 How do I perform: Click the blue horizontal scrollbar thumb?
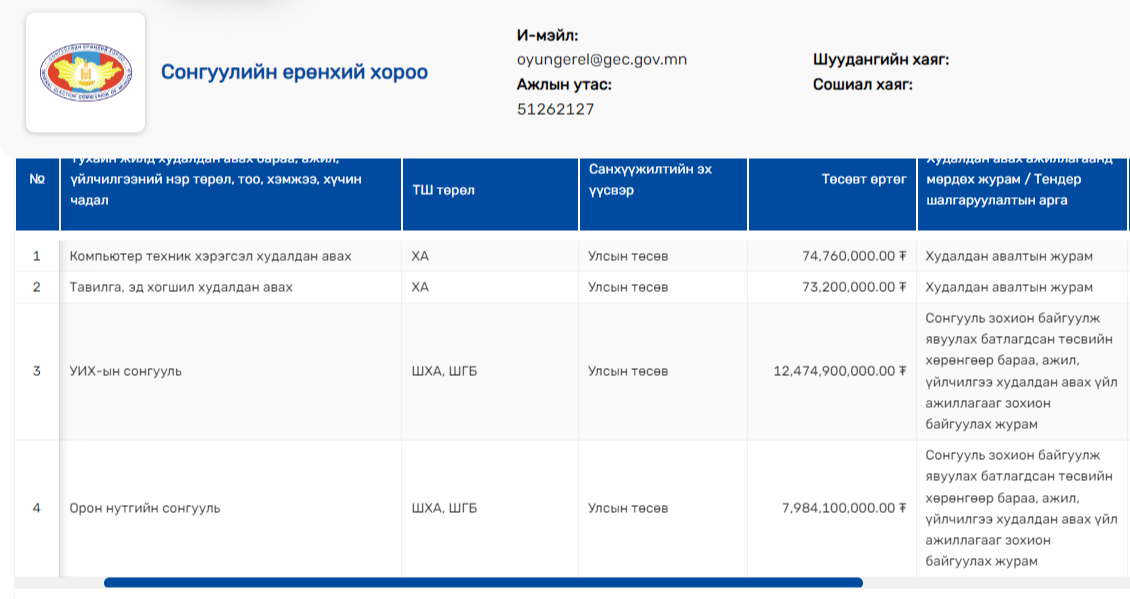(483, 582)
